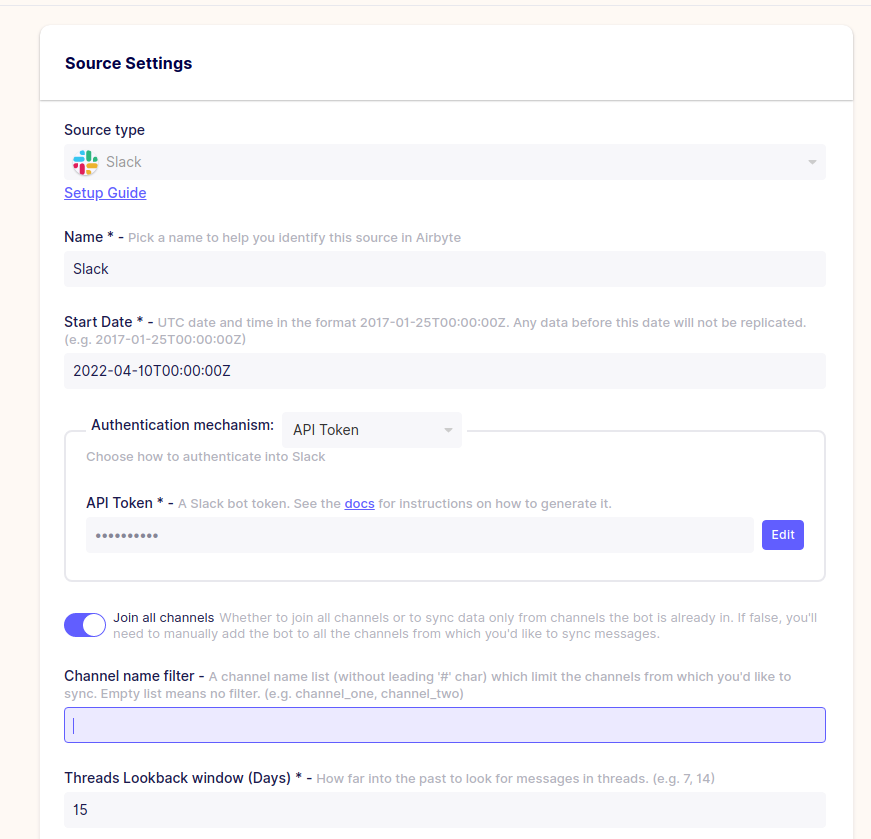
Task: Open the Setup Guide link
Action: (105, 193)
